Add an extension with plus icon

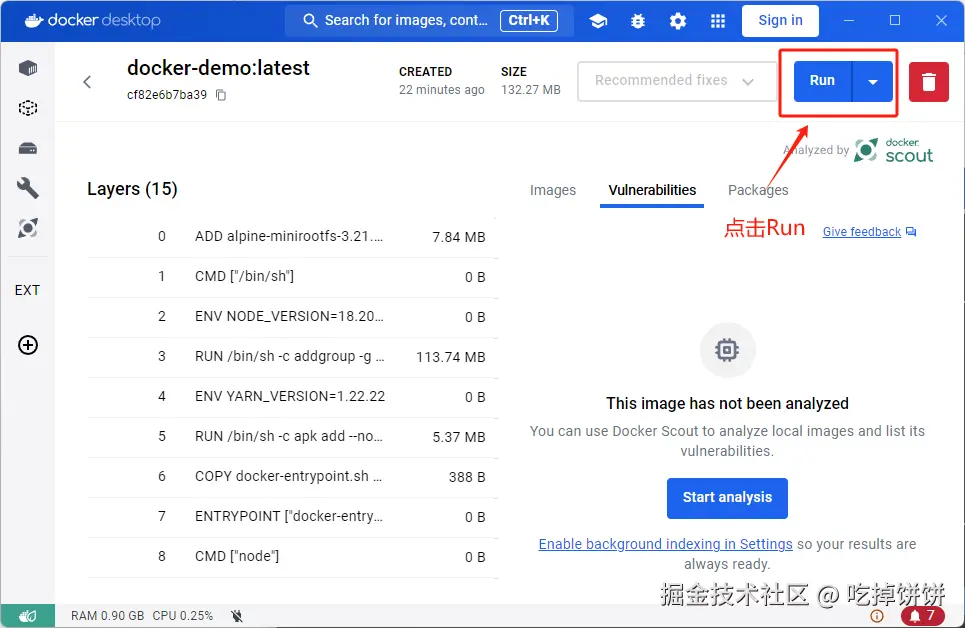tap(28, 345)
